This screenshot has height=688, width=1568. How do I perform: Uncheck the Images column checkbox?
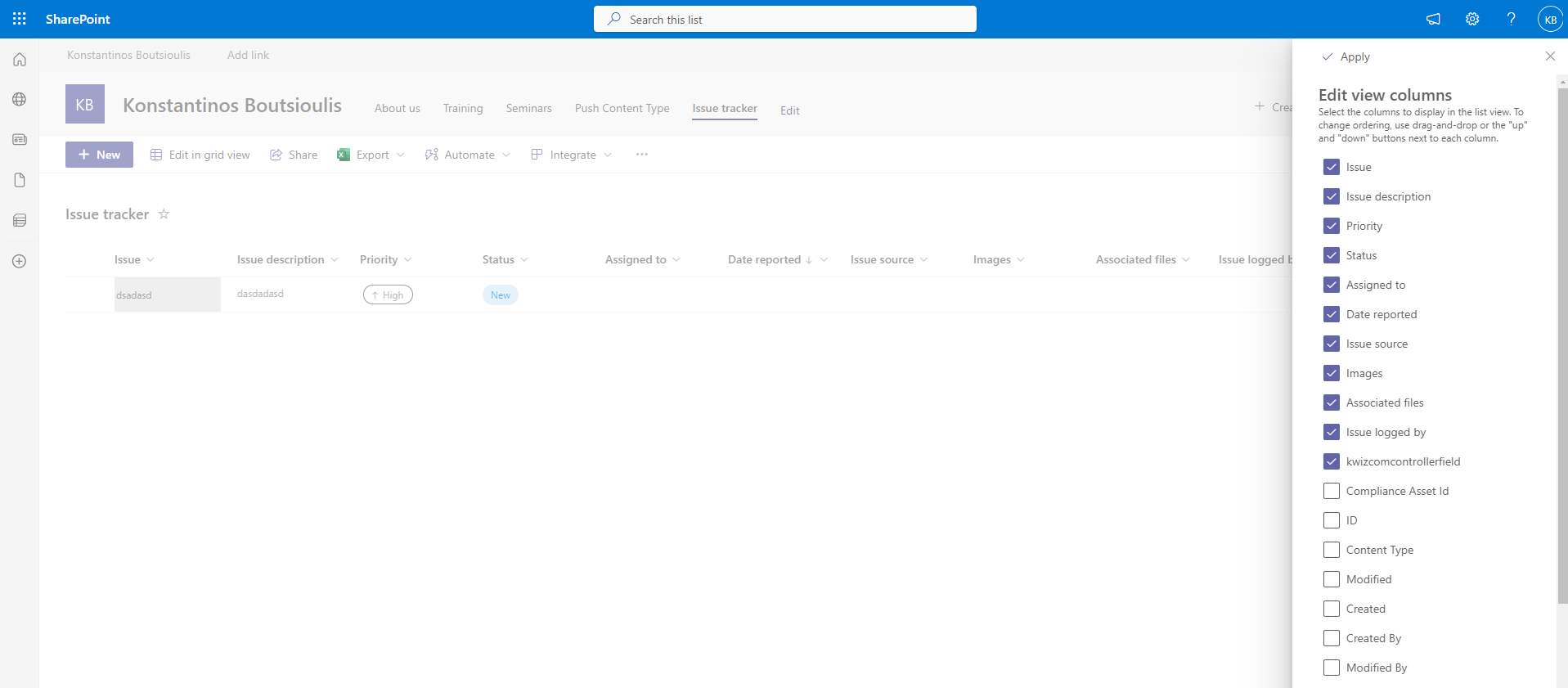click(1332, 373)
